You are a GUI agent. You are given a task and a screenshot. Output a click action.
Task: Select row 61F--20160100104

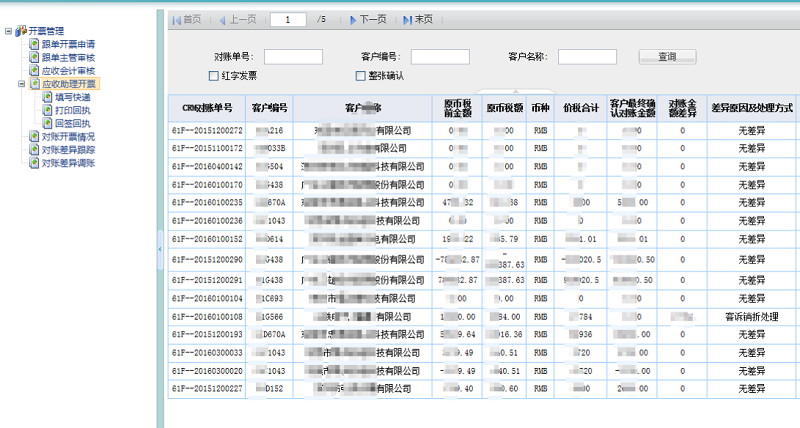tap(482, 298)
